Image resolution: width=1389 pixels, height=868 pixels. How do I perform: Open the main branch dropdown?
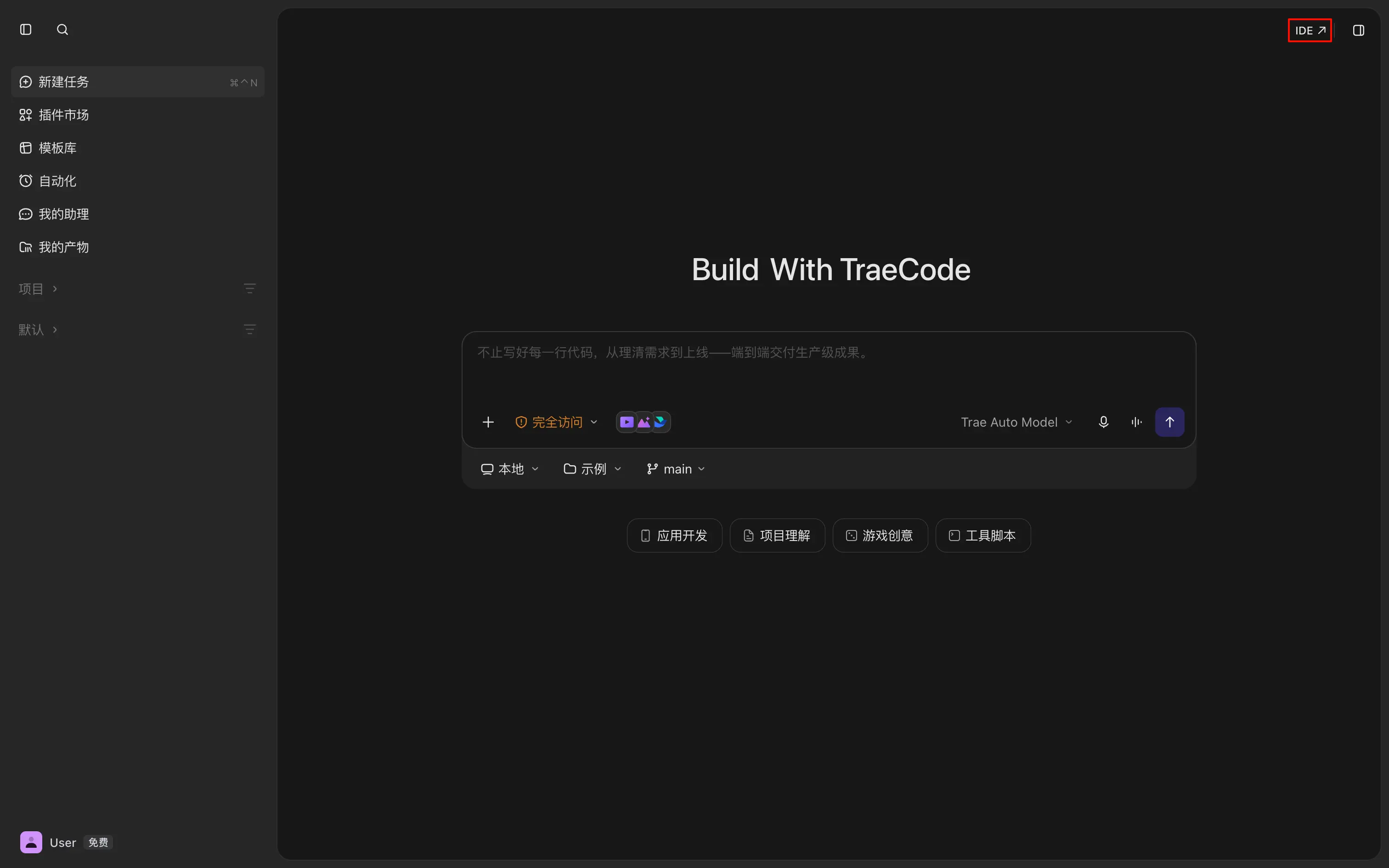(676, 469)
